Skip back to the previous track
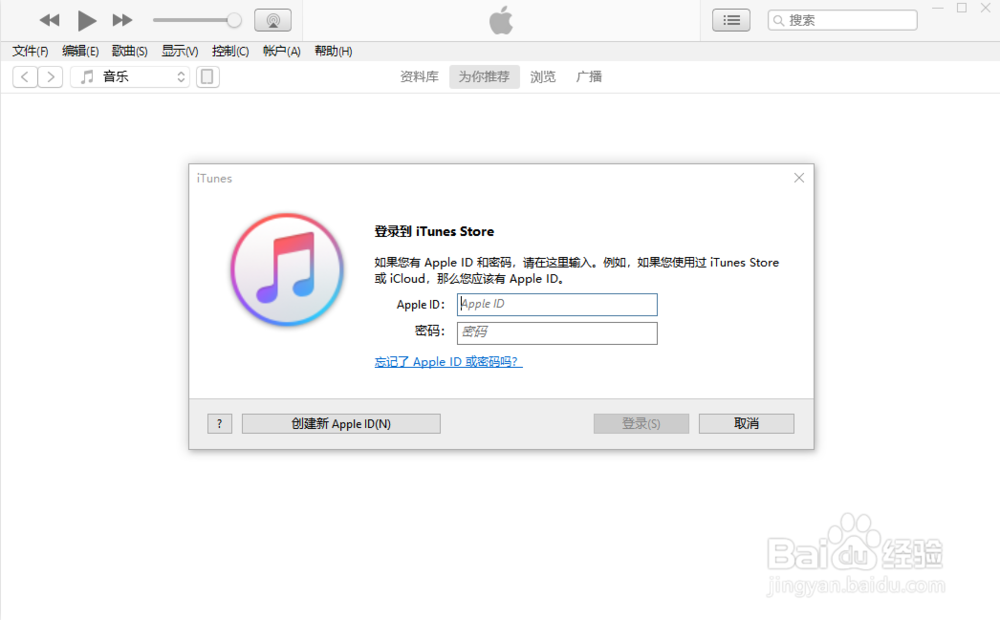This screenshot has height=620, width=1000. coord(49,19)
